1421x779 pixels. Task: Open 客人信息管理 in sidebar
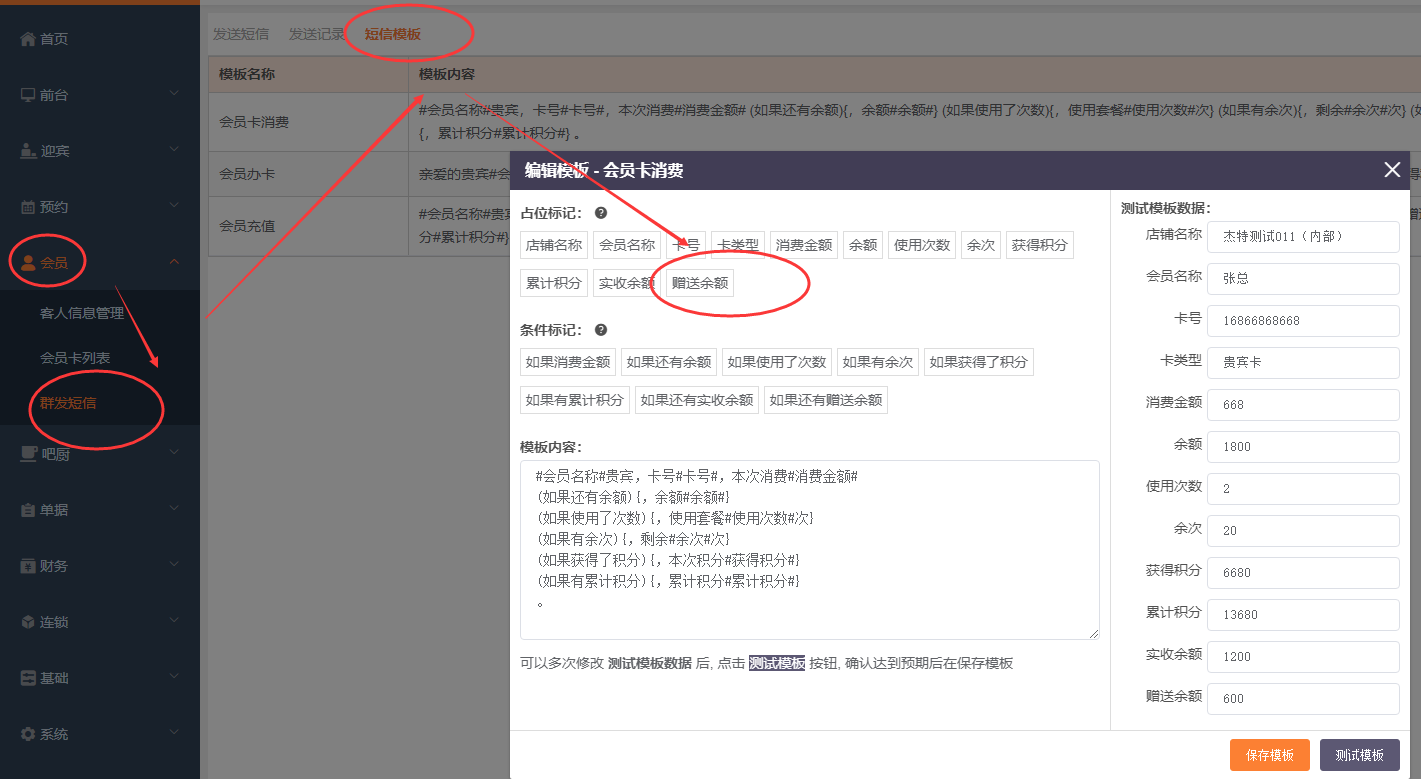click(x=82, y=313)
